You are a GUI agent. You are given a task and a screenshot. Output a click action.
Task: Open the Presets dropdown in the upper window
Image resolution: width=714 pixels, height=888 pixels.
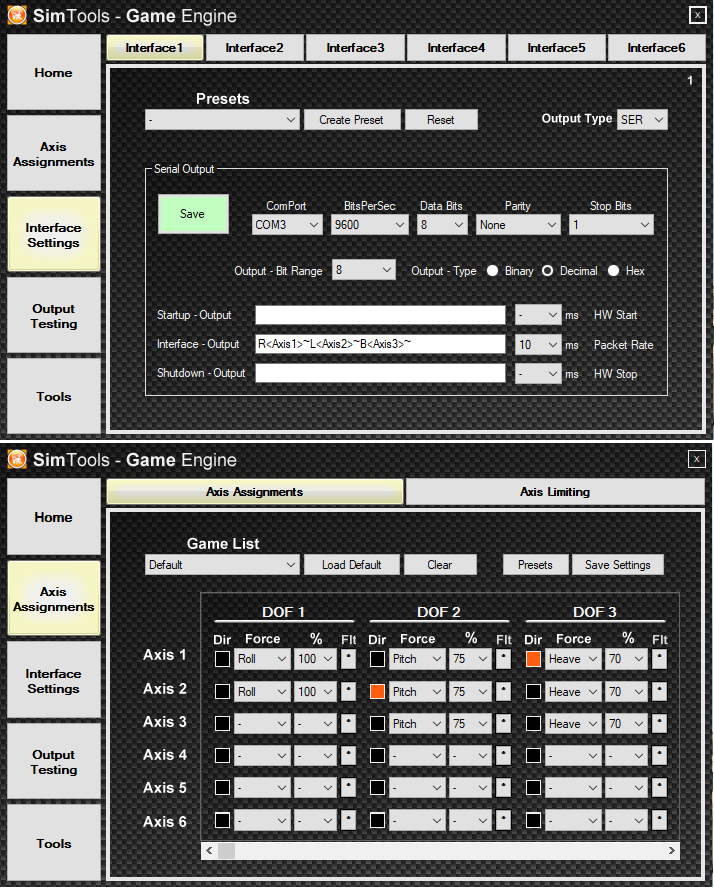point(222,119)
